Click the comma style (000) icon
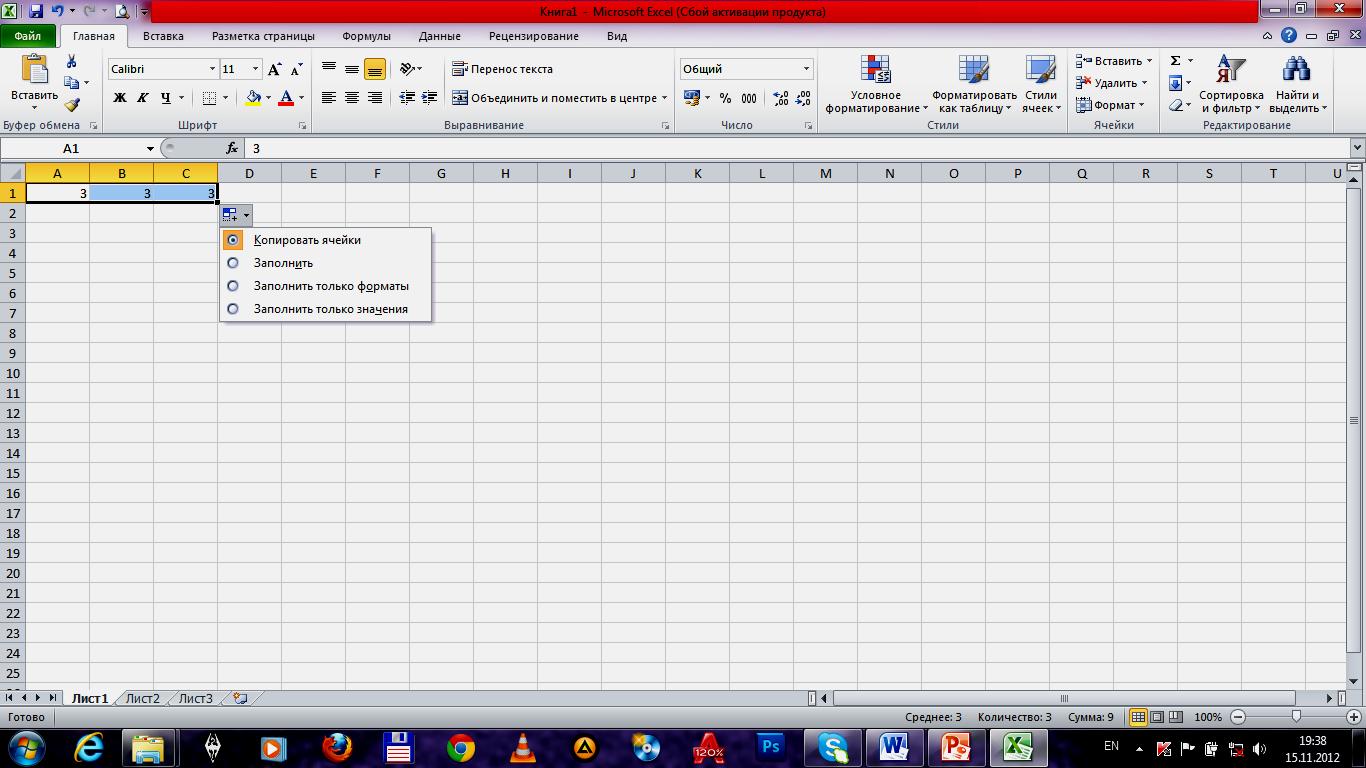The width and height of the screenshot is (1366, 768). [749, 98]
